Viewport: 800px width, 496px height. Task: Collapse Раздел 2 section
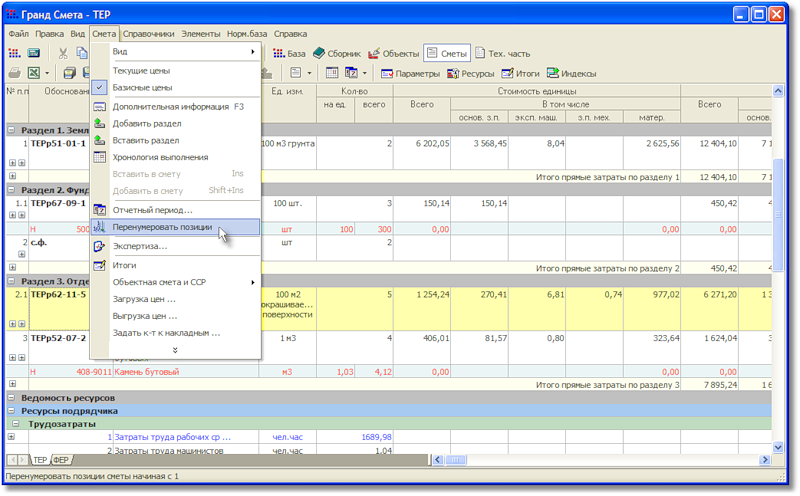click(x=11, y=190)
